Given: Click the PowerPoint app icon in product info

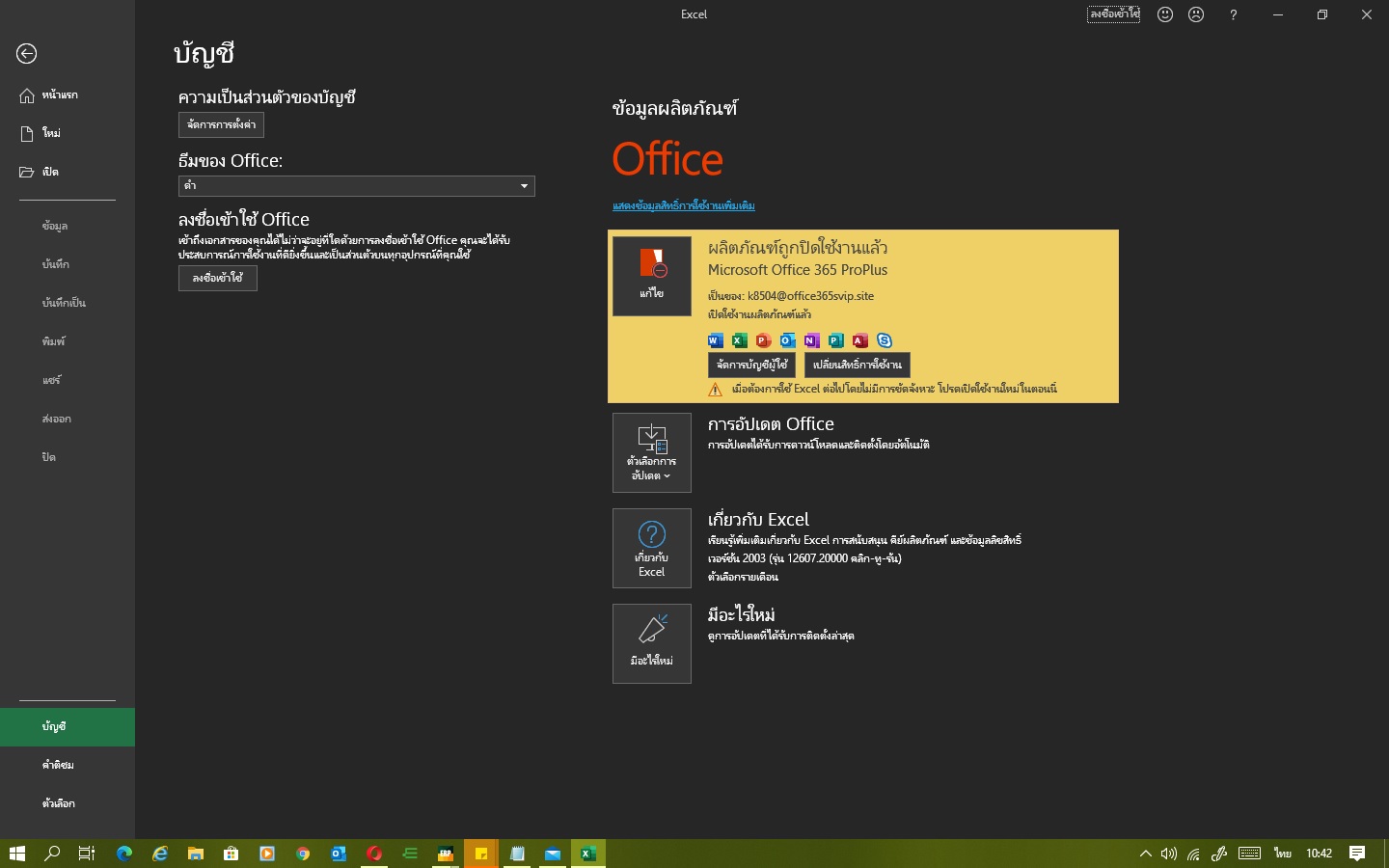Looking at the screenshot, I should 764,340.
